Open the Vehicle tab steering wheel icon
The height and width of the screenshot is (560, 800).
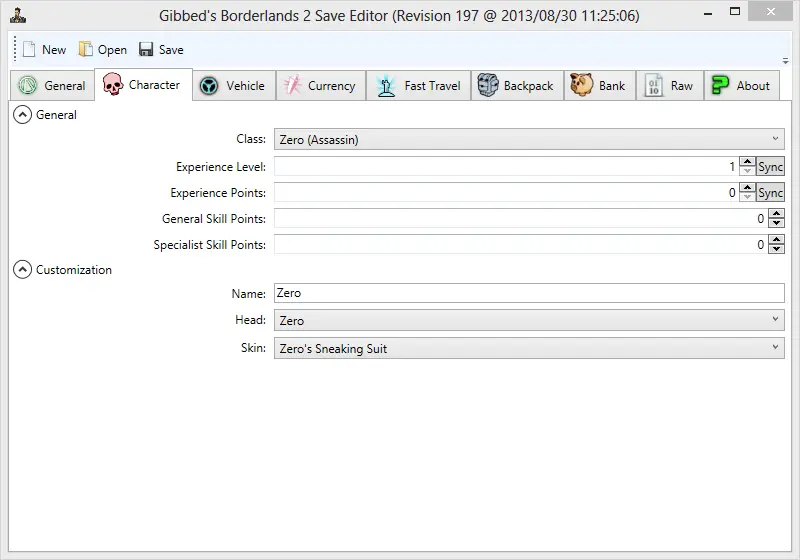coord(209,86)
